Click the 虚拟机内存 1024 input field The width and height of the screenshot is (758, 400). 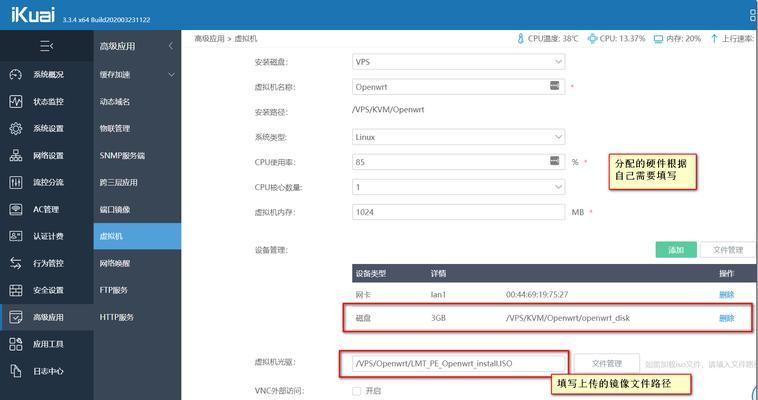click(458, 212)
